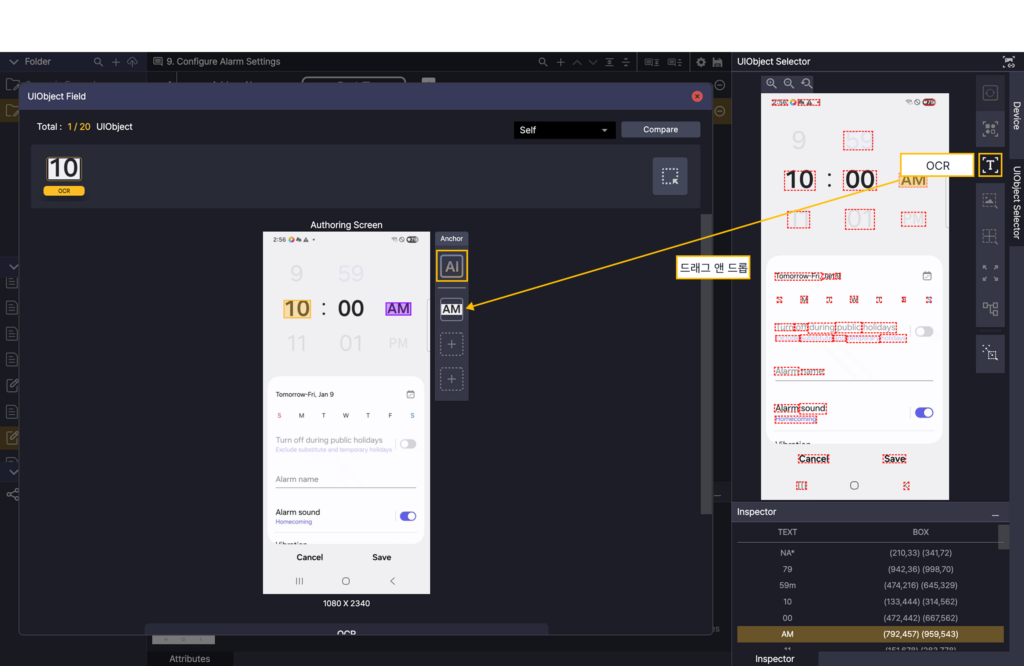Minimize the Inspector panel
1024x666 pixels.
[995, 513]
